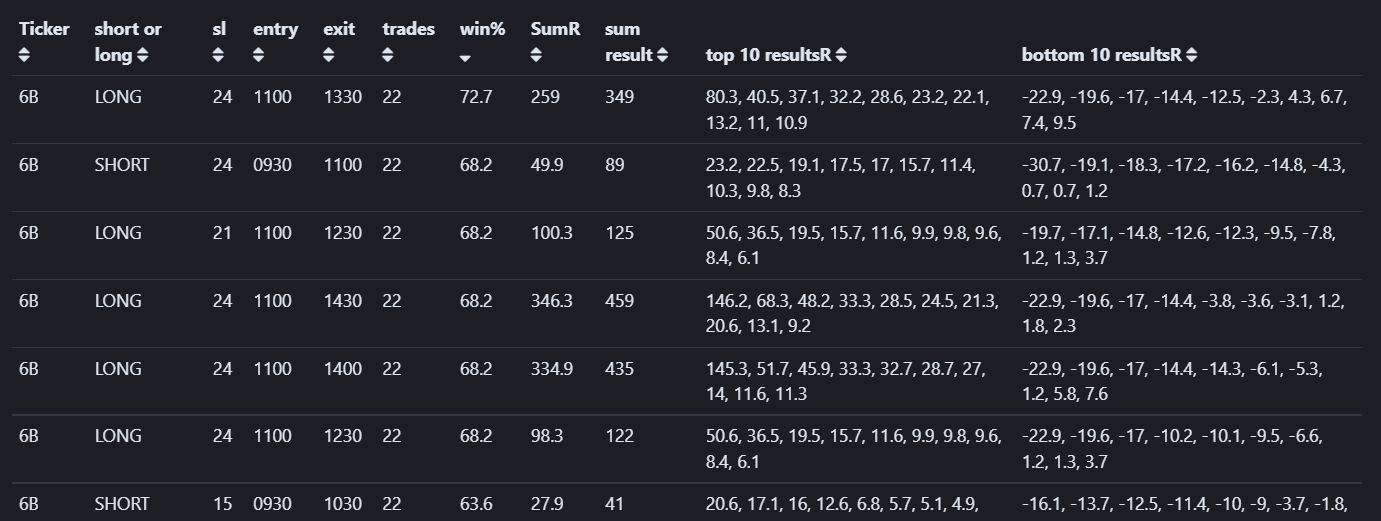Viewport: 1381px width, 521px height.
Task: Toggle win% descending sort arrow
Action: pos(466,59)
